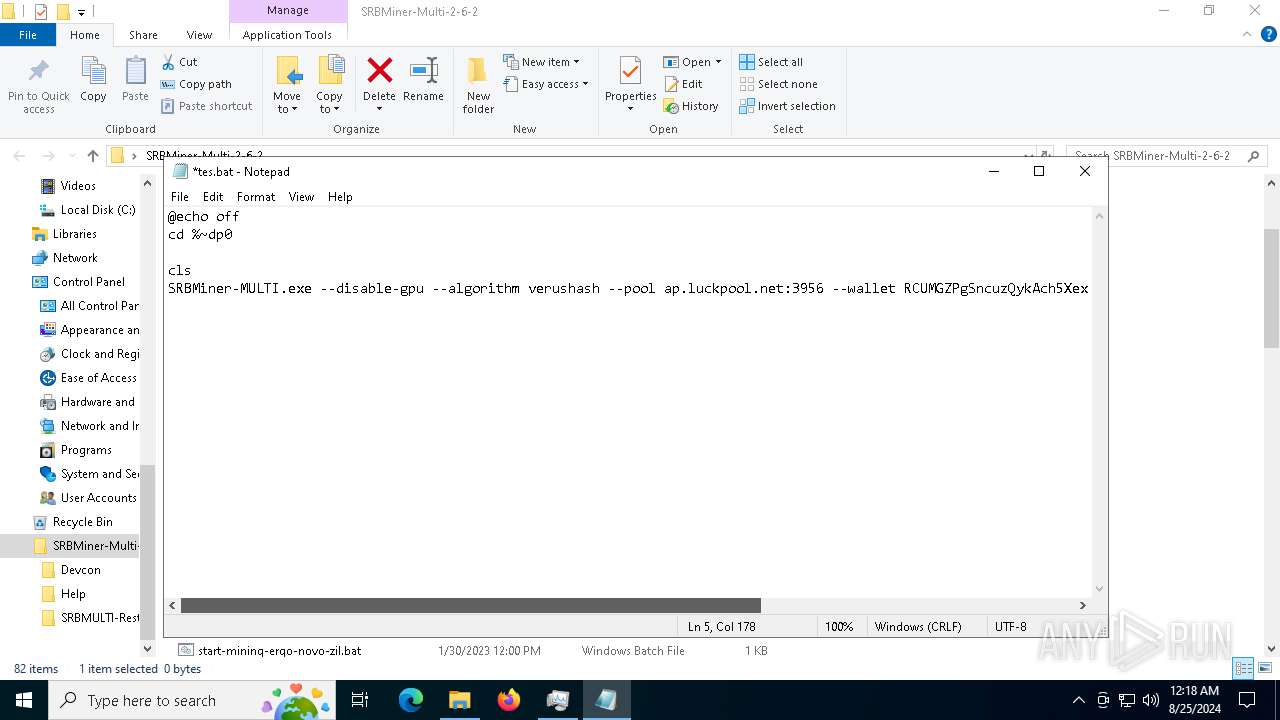1280x720 pixels.
Task: Click the Paste icon in the ribbon
Action: [135, 72]
